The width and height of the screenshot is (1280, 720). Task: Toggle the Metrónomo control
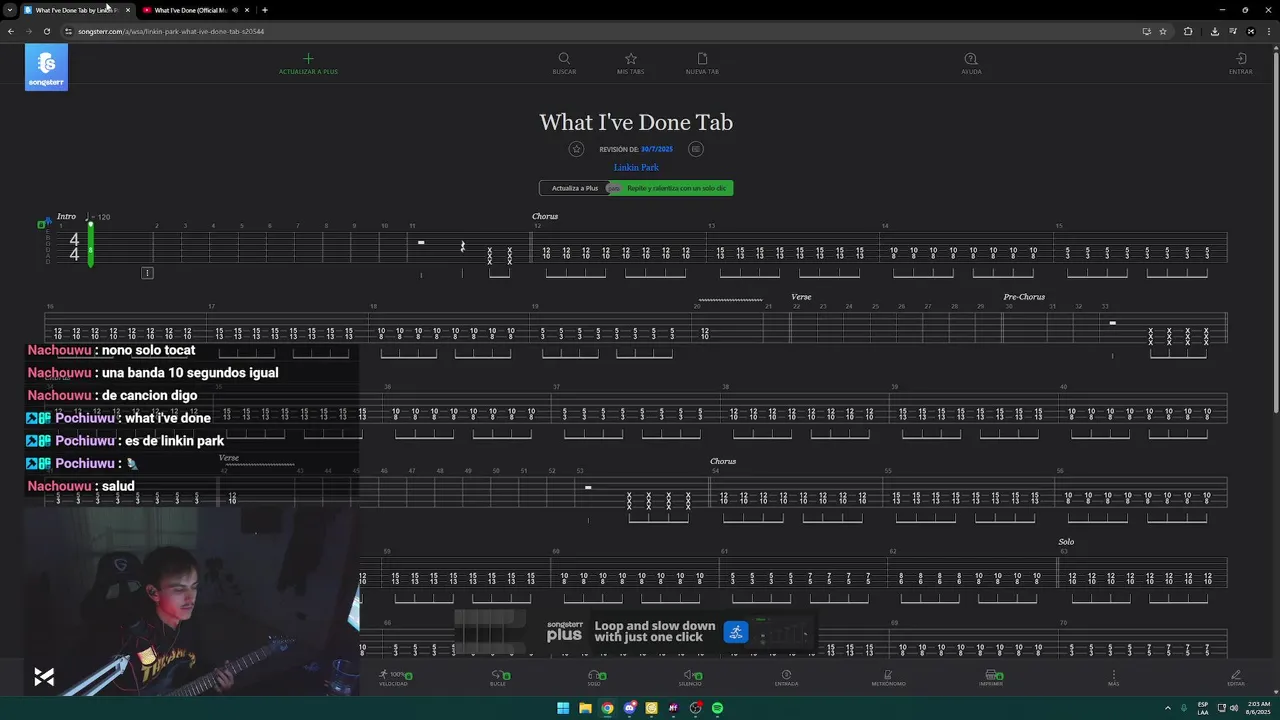[x=888, y=678]
